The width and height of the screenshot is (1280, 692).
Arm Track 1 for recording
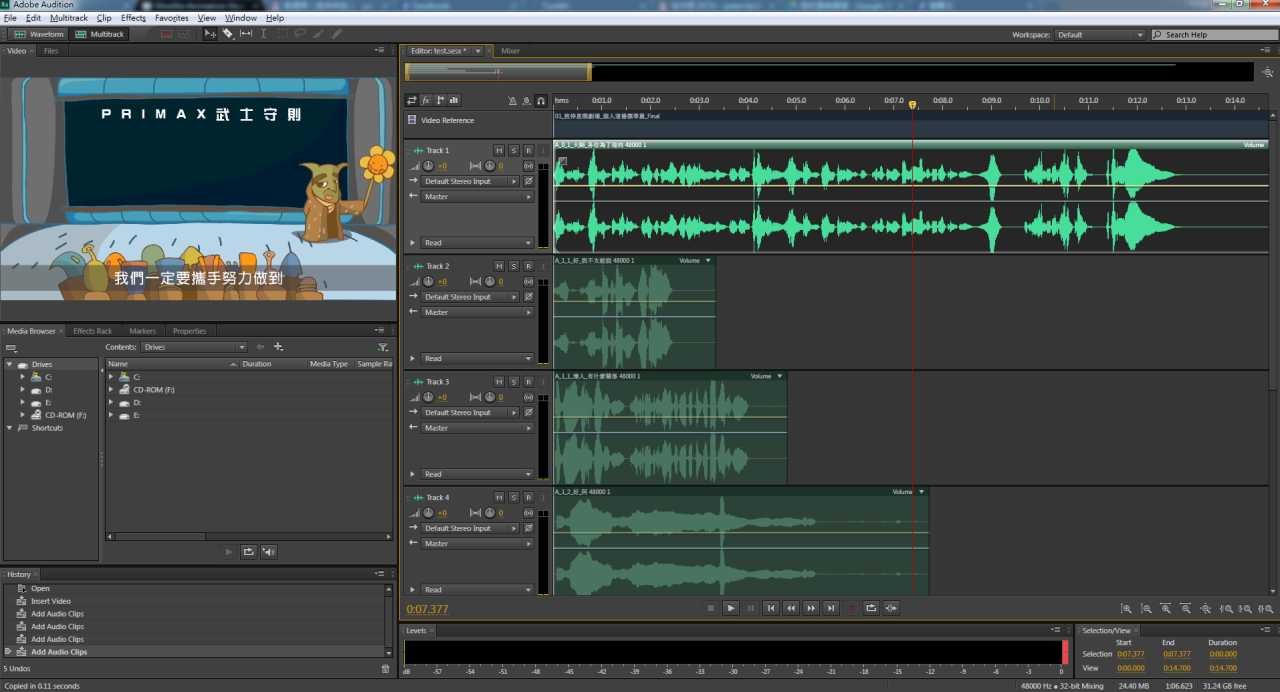[528, 150]
